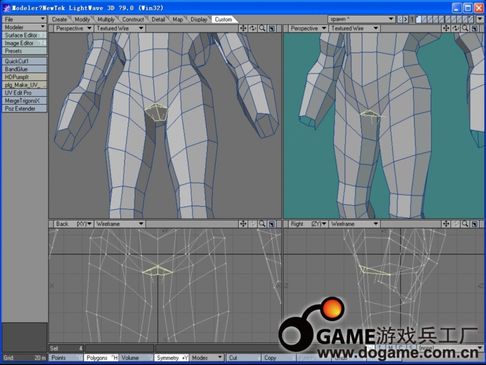Screen dimensions: 486x365
Task: Switch to the Create tab
Action: [59, 19]
